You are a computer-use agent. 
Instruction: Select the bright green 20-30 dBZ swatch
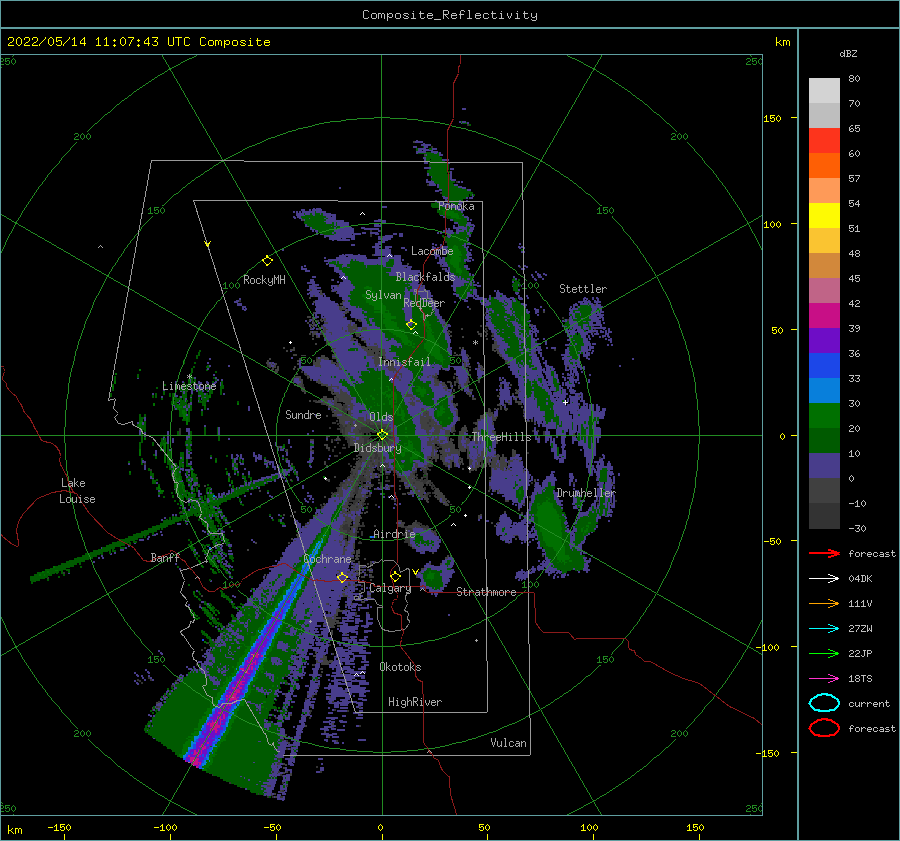click(x=824, y=416)
